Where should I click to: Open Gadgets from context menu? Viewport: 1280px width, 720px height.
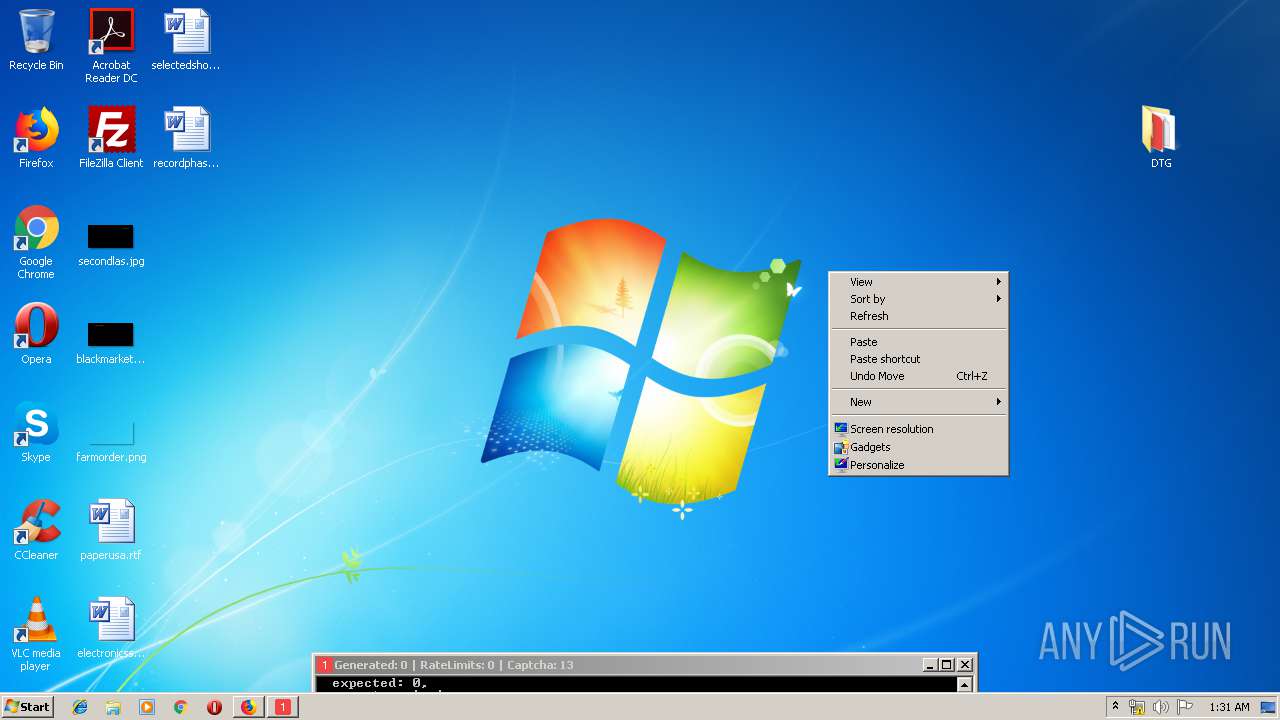[x=919, y=447]
